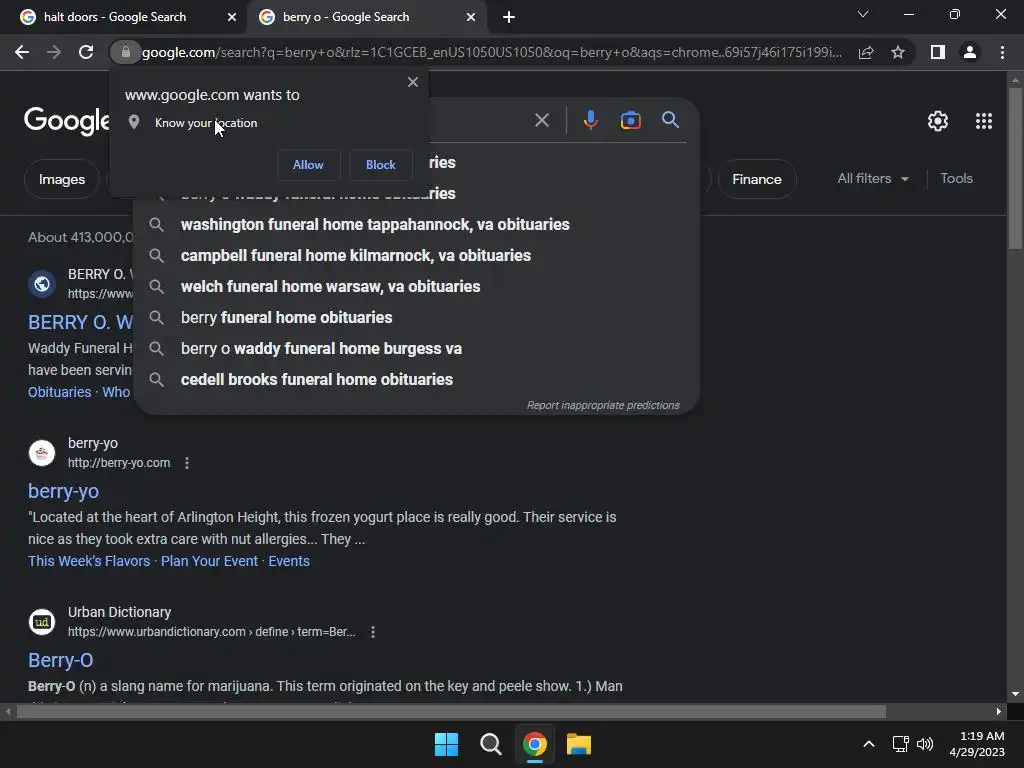Open the Berry-O Urban Dictionary result
The width and height of the screenshot is (1024, 768).
click(x=61, y=660)
